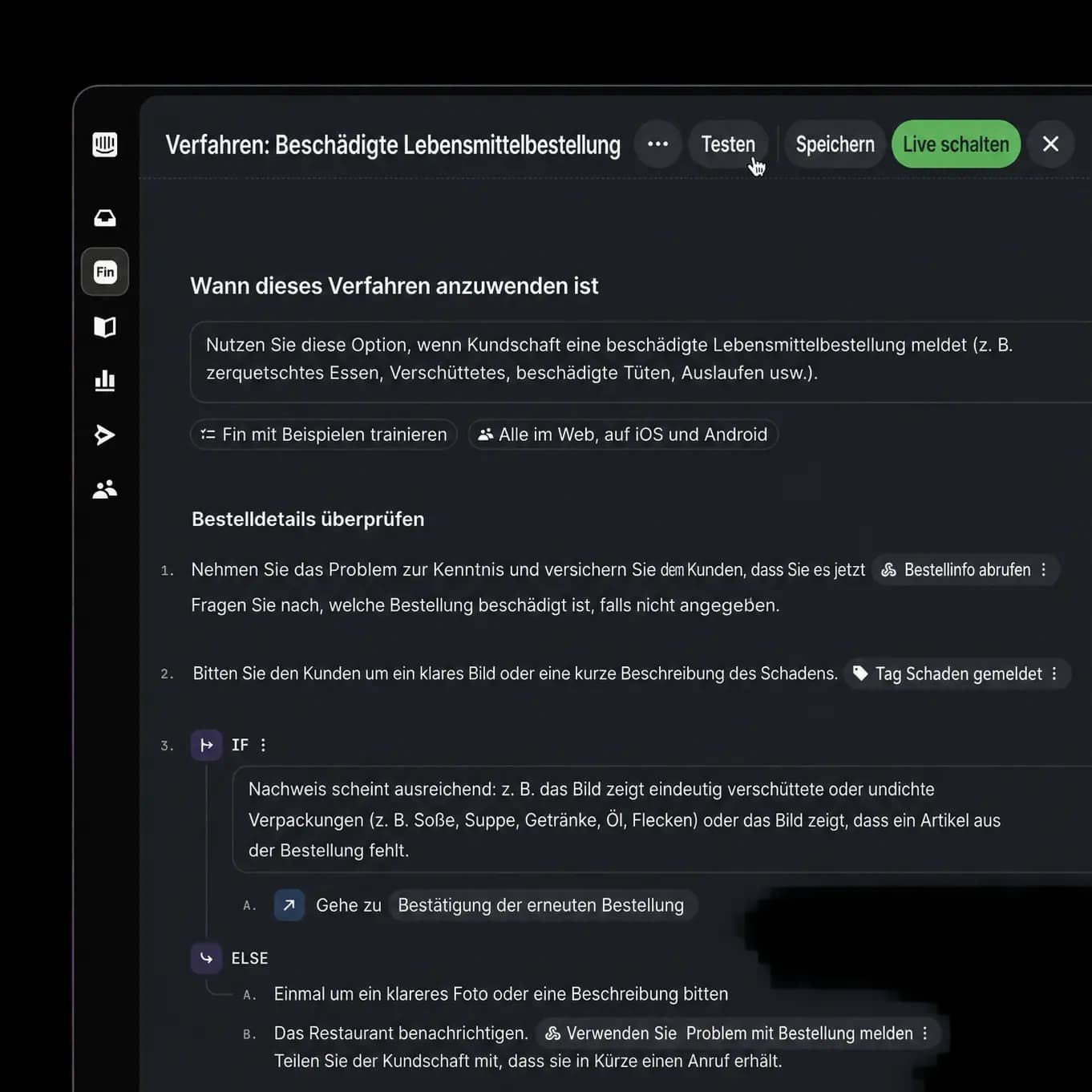Click the usage description text box
The image size is (1092, 1092).
[x=641, y=362]
